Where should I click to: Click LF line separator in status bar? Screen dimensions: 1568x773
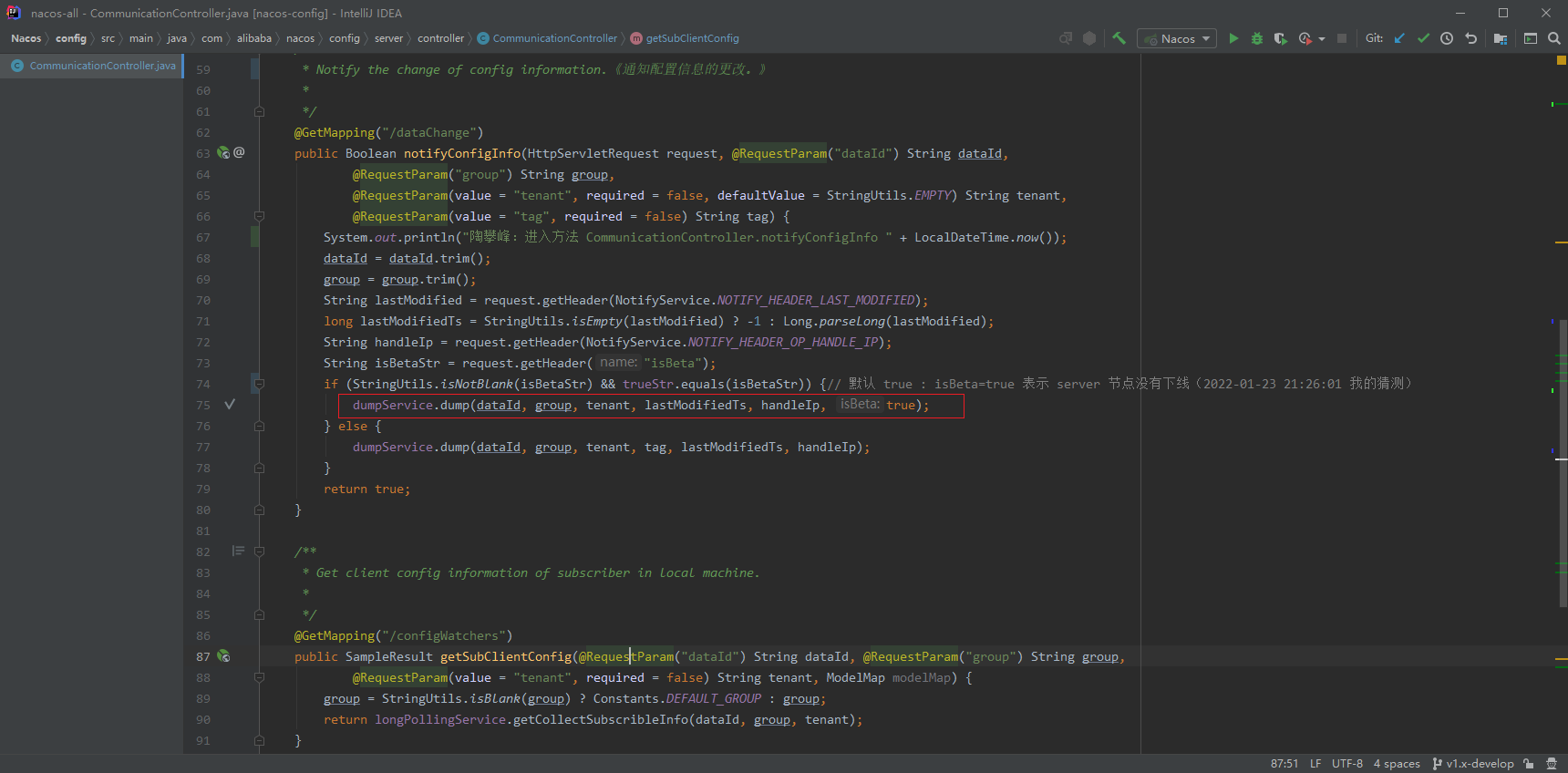(1315, 764)
